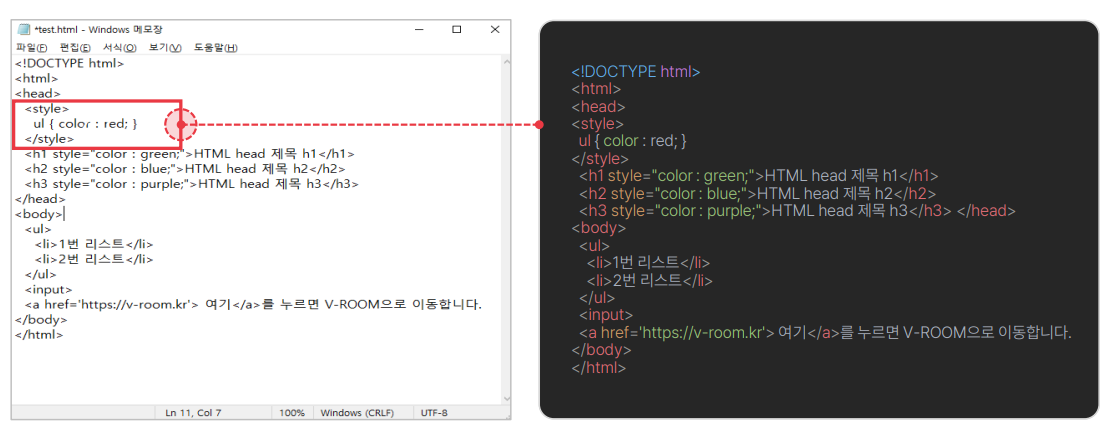The width and height of the screenshot is (1110, 434).
Task: Click the v-room.kr anchor line in dark panel
Action: pos(825,333)
